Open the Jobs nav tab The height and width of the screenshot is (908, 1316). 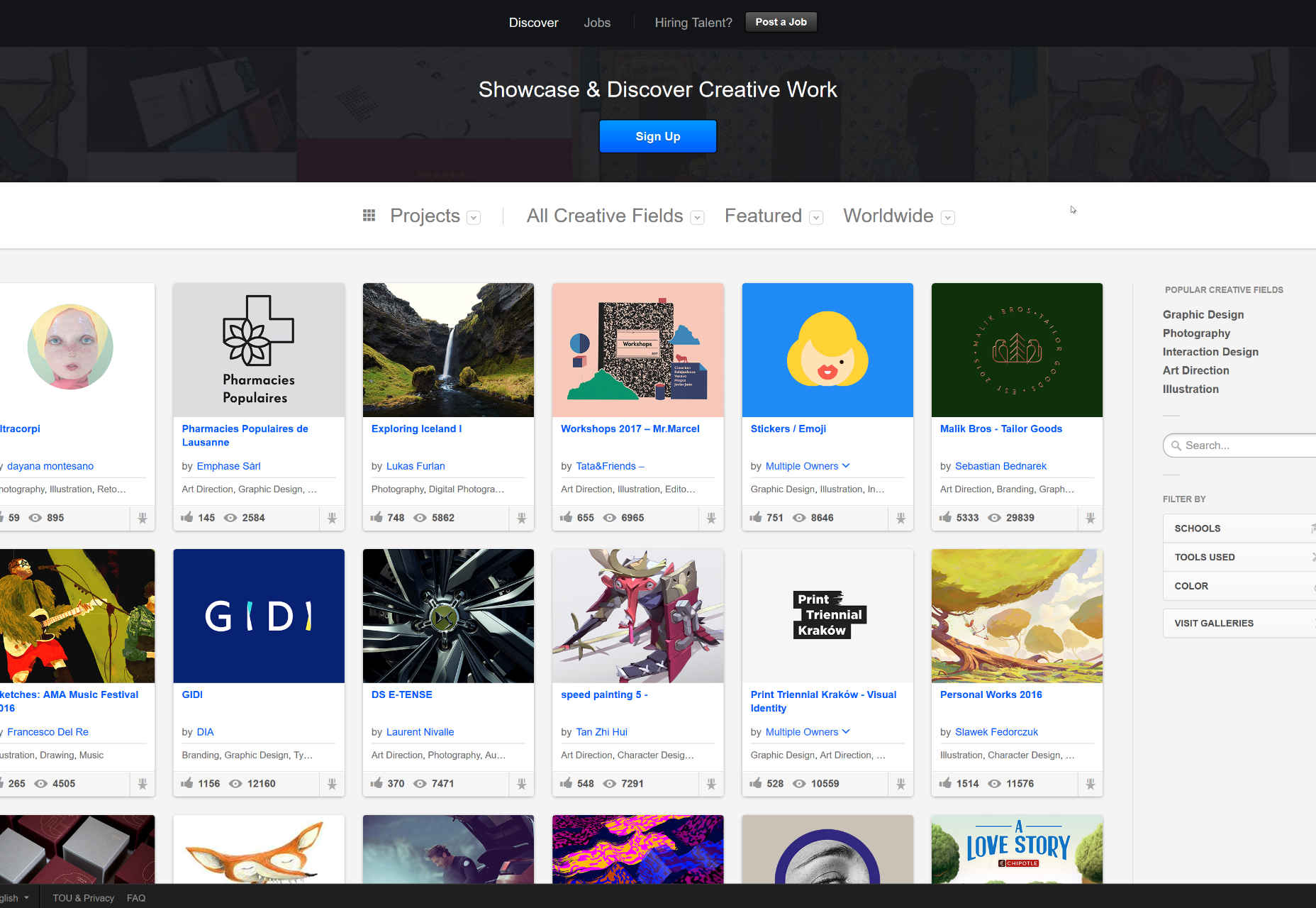[597, 23]
